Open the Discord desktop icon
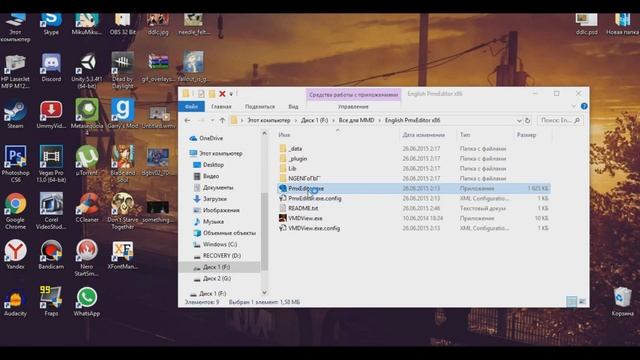The image size is (640, 360). (x=51, y=67)
